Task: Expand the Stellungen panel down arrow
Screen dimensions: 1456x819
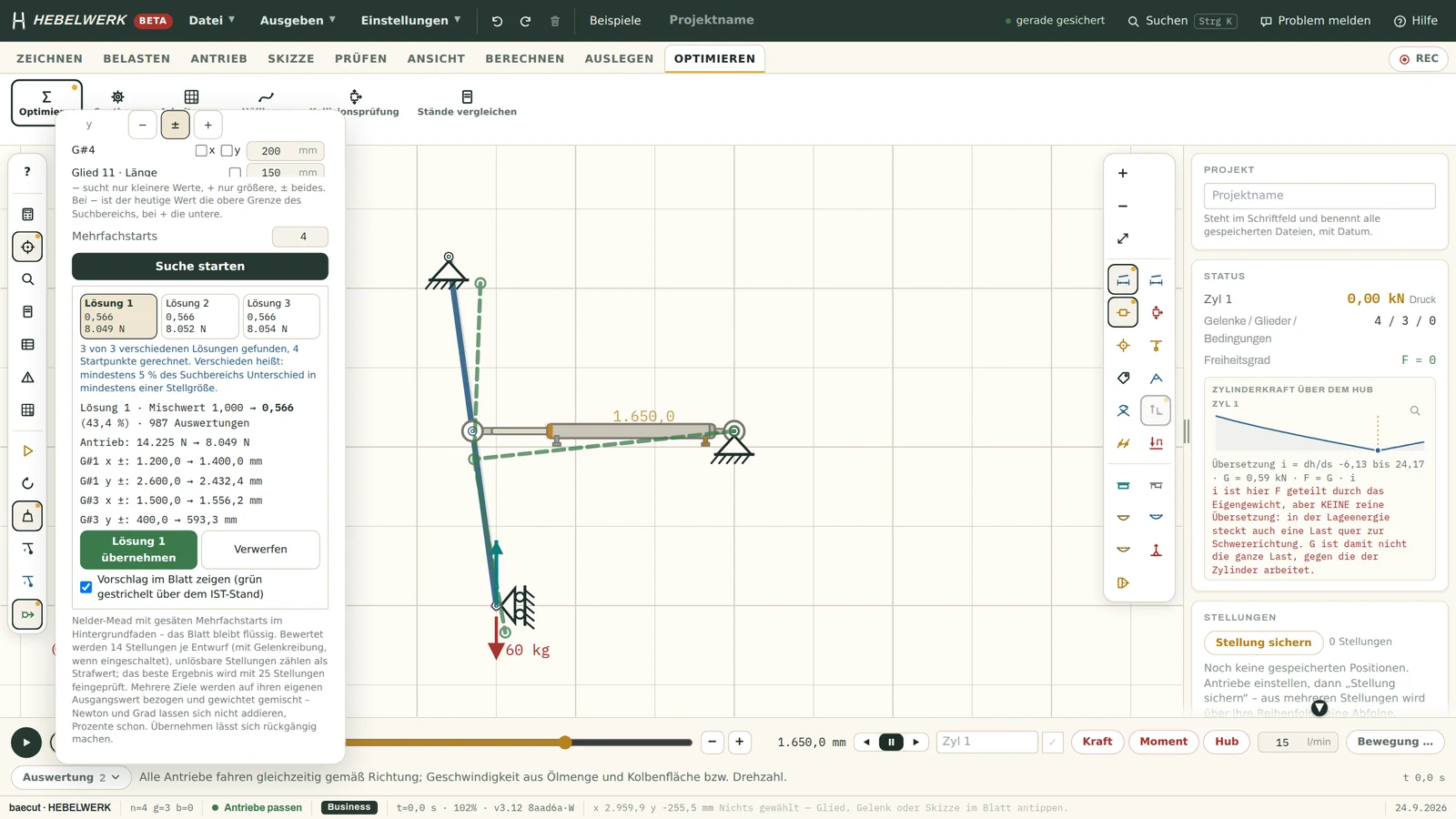Action: (x=1319, y=708)
